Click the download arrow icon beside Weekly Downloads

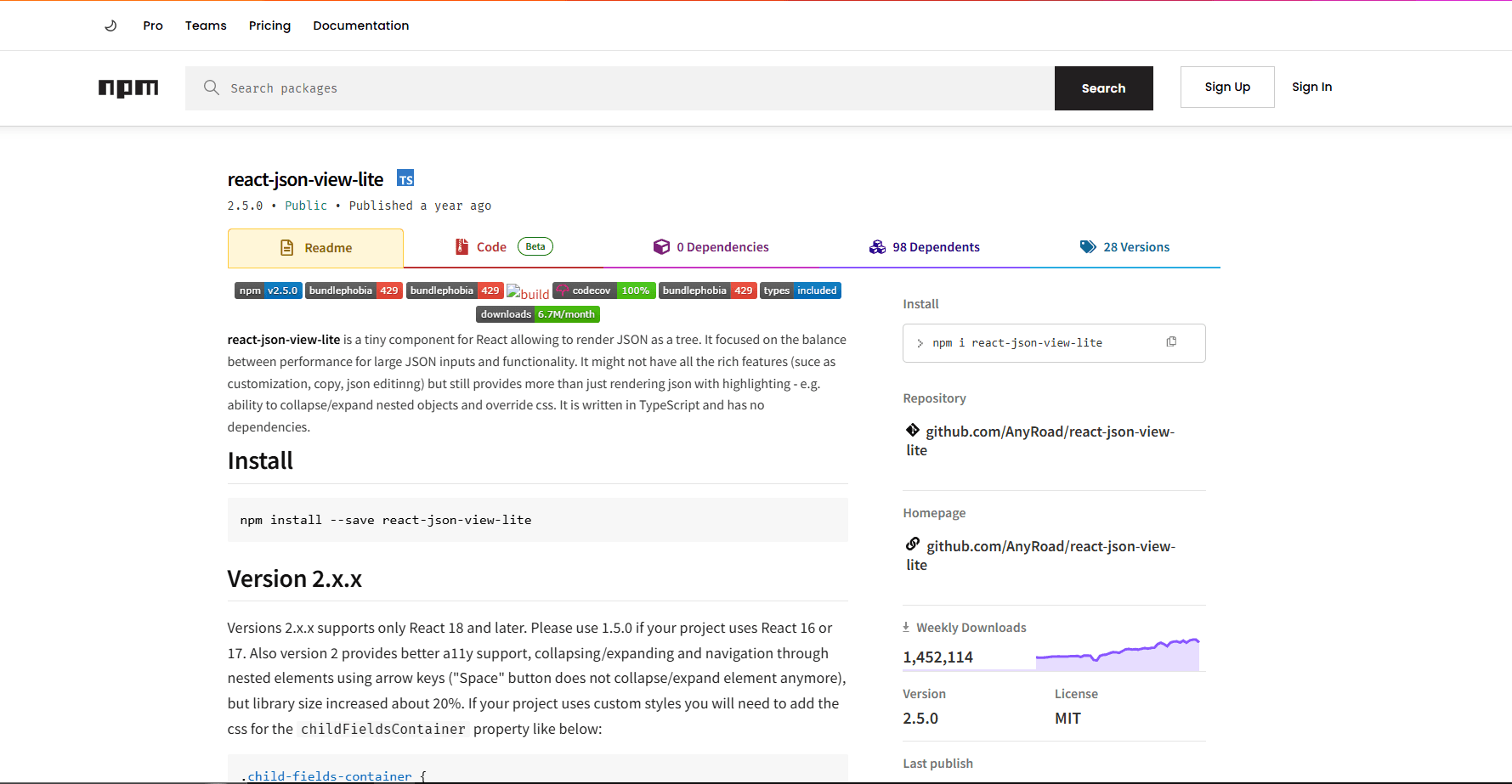pos(906,628)
